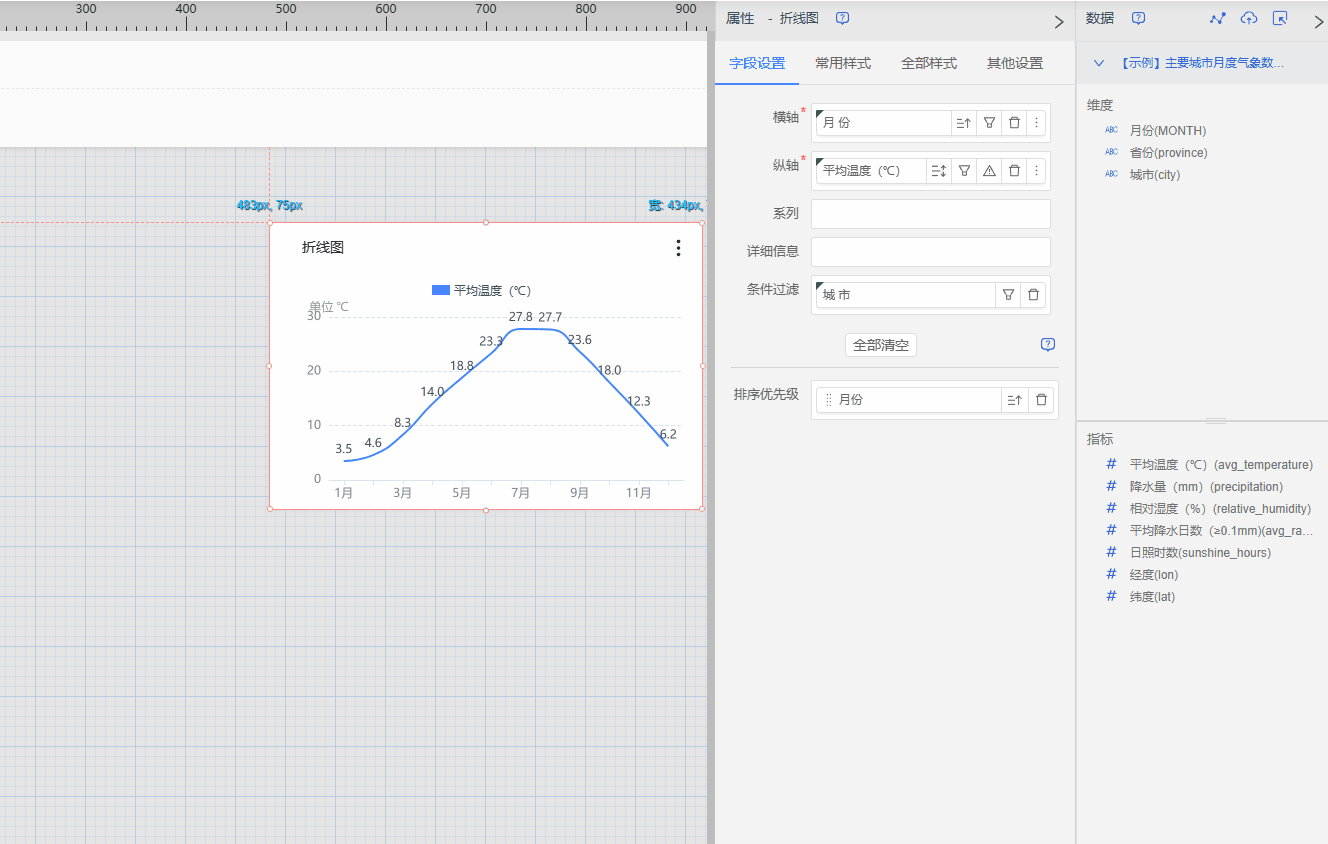Select the 降水量 (mm) metric field
The image size is (1328, 844).
click(x=1205, y=487)
